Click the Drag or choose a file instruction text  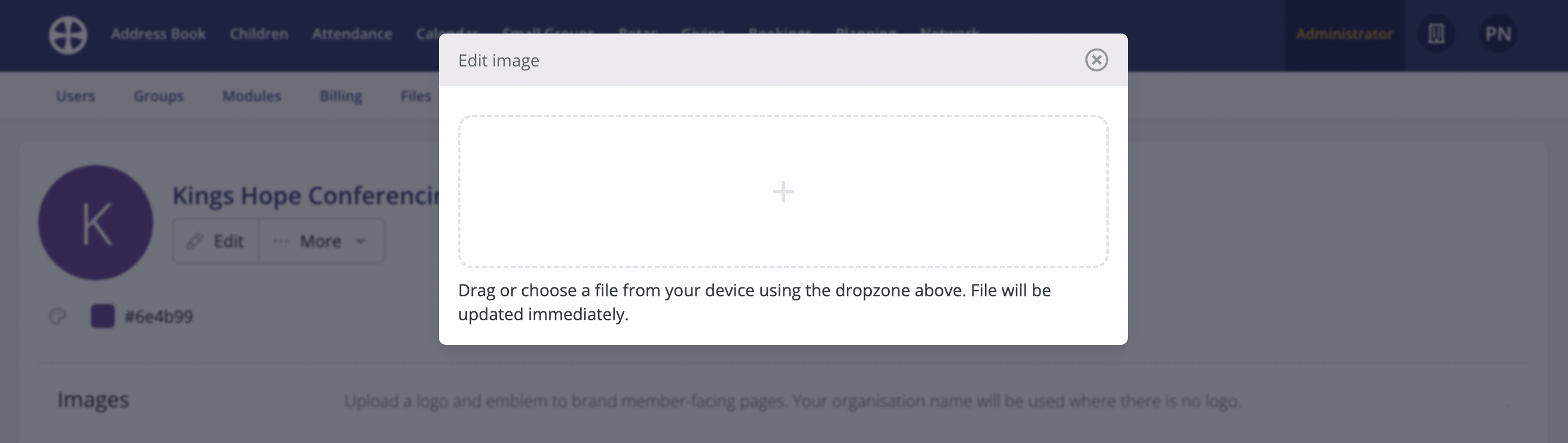pos(754,302)
